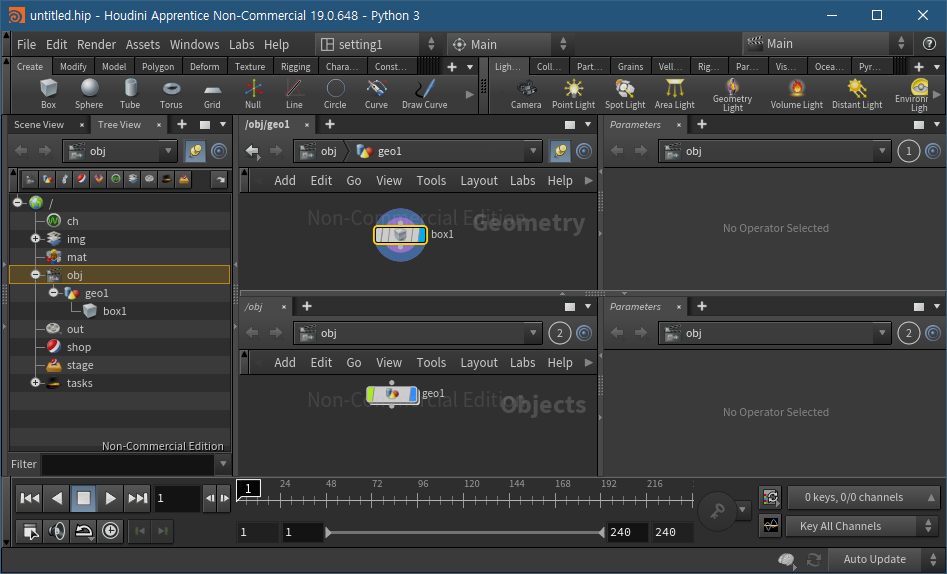Image resolution: width=947 pixels, height=574 pixels.
Task: Click the Filter text field
Action: point(127,464)
